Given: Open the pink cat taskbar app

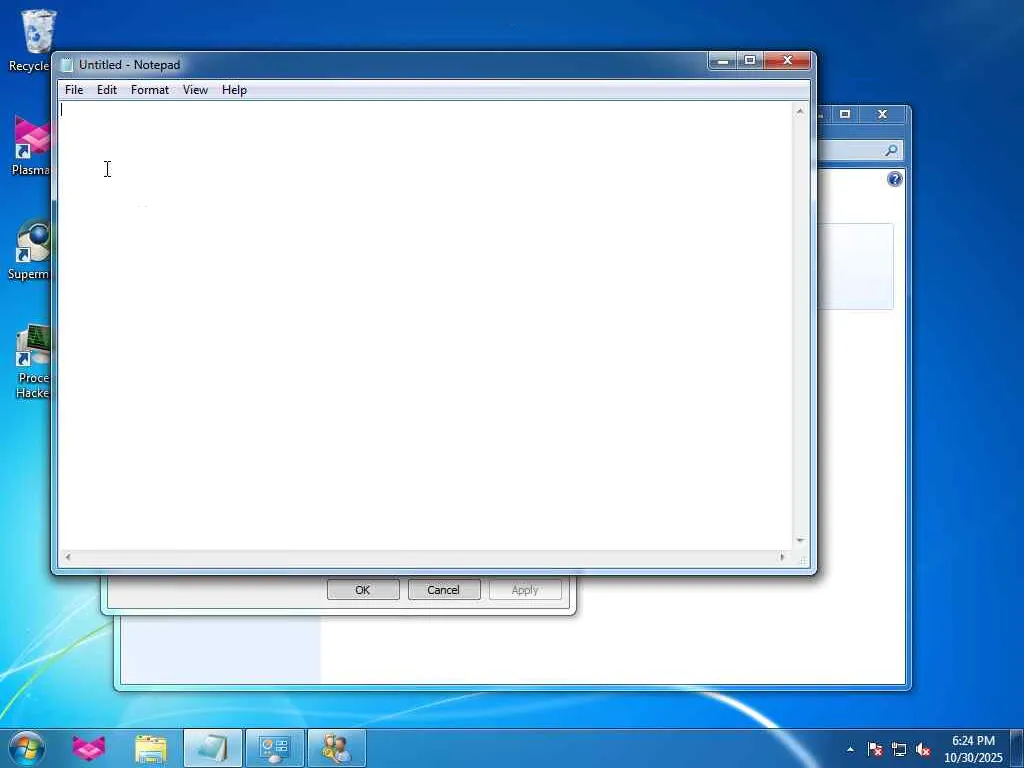Looking at the screenshot, I should point(89,748).
